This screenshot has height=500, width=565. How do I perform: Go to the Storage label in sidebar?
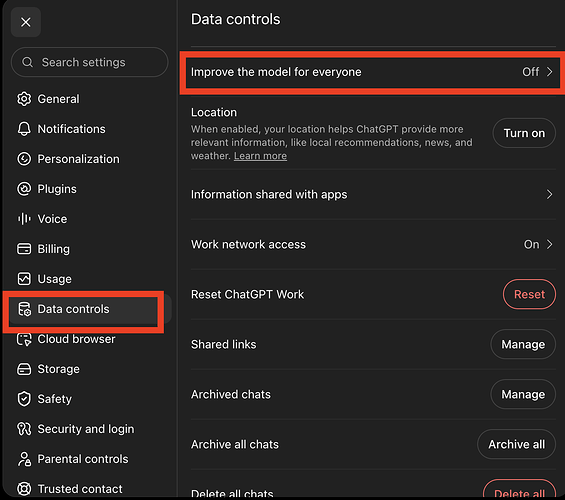58,369
